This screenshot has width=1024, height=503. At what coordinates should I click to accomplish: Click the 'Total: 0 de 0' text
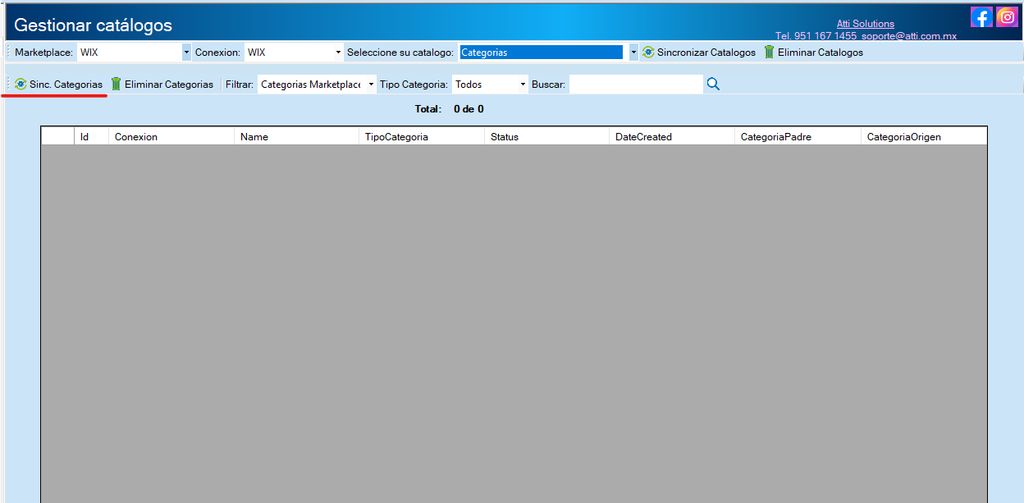[x=449, y=108]
